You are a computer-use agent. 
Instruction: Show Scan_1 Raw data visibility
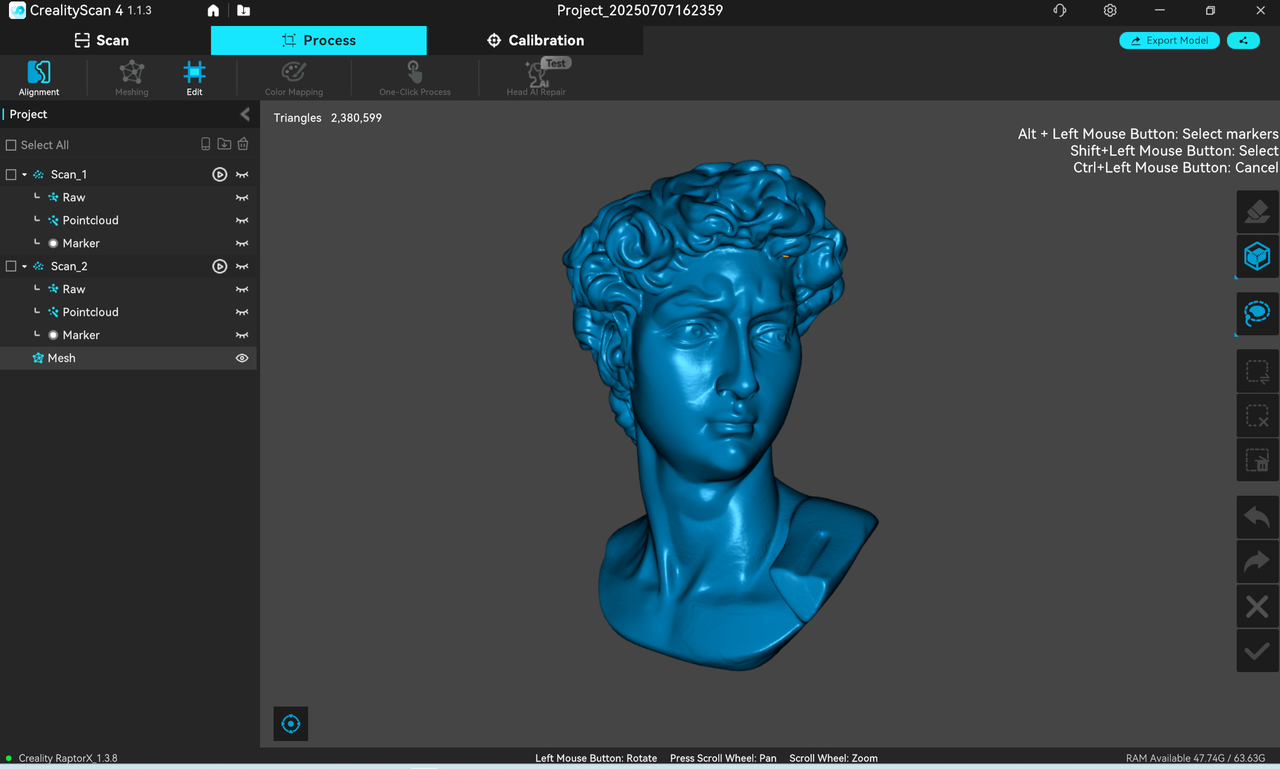coord(242,197)
